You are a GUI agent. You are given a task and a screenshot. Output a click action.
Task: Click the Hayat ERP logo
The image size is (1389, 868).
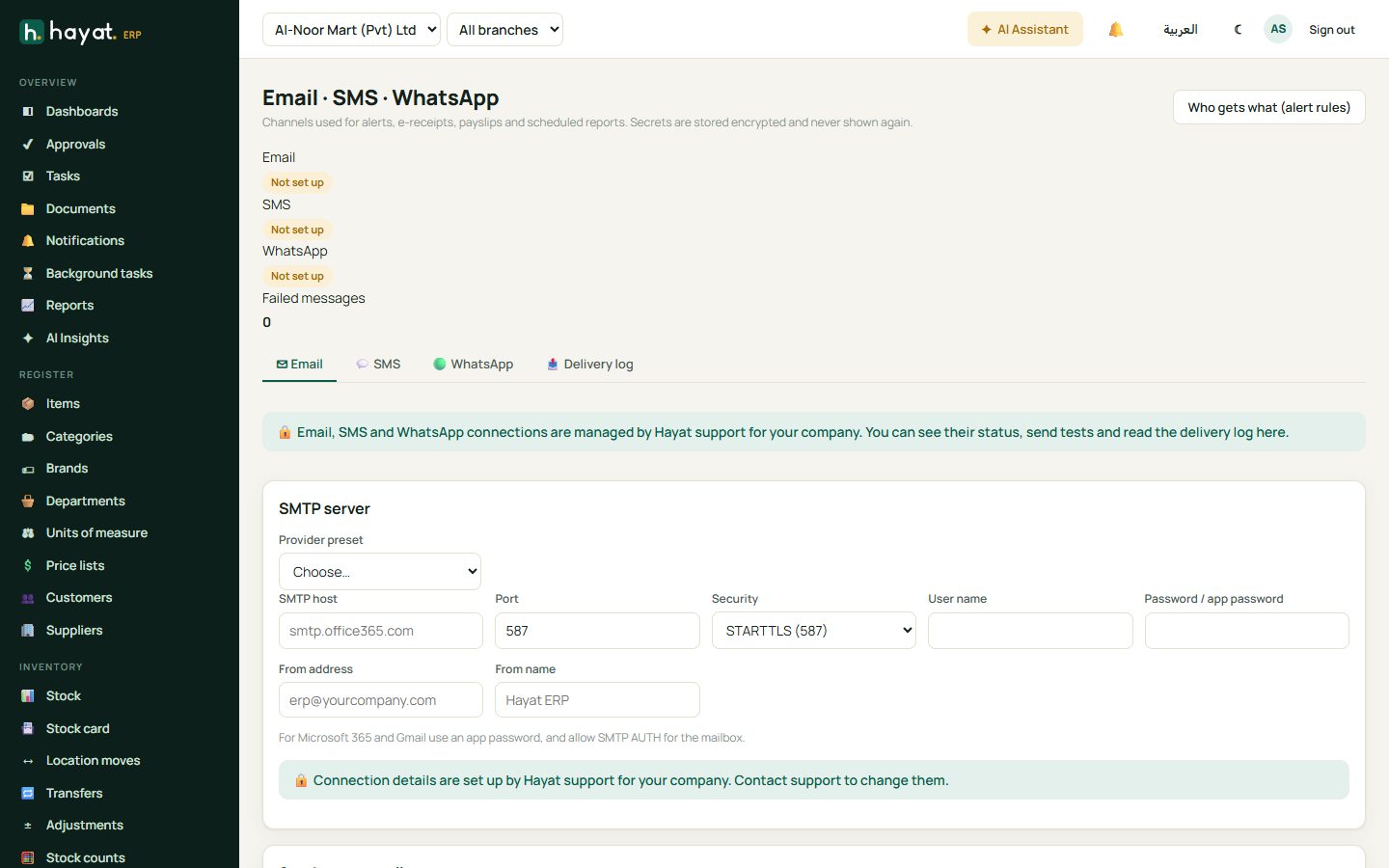click(81, 33)
